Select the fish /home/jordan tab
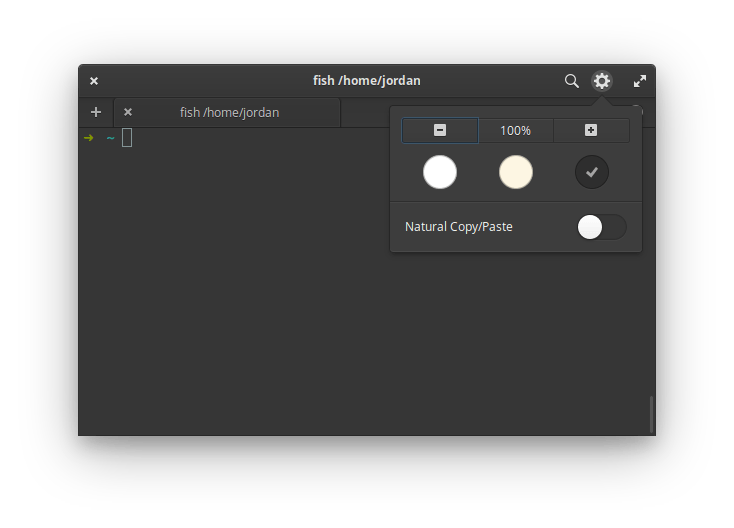This screenshot has width=734, height=528. tap(229, 112)
